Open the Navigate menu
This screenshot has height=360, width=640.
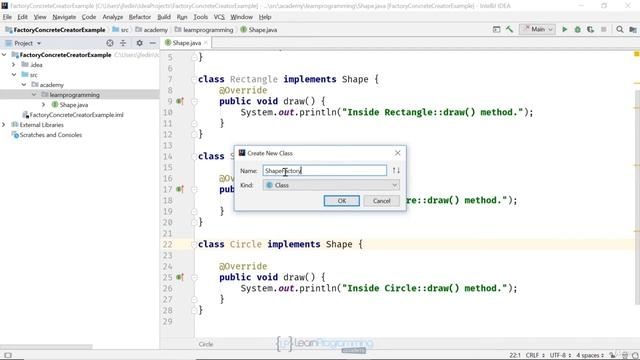coord(64,17)
